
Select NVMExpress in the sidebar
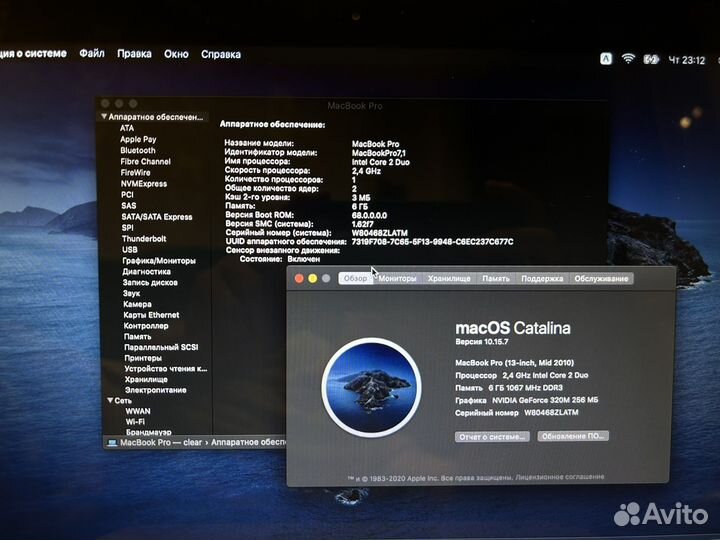144,184
